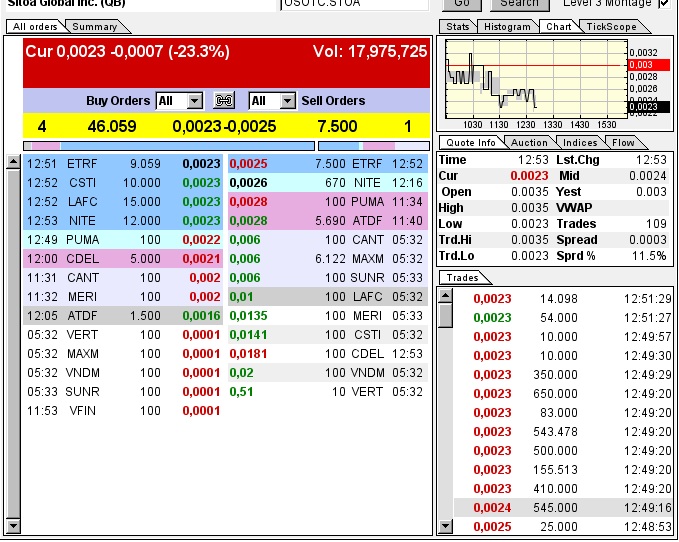This screenshot has height=542, width=679.
Task: Select the Chart tab
Action: [559, 26]
